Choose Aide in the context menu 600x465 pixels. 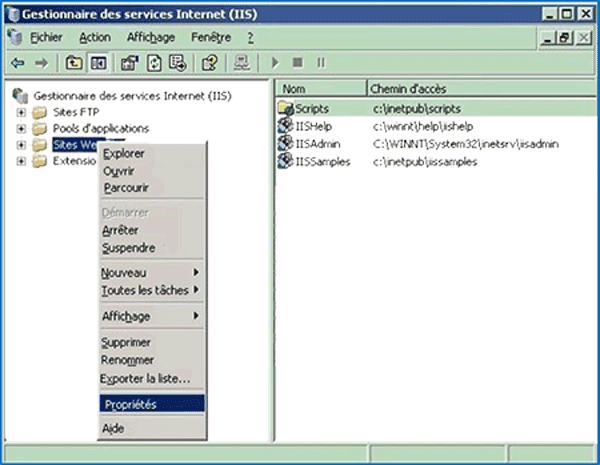click(x=152, y=428)
